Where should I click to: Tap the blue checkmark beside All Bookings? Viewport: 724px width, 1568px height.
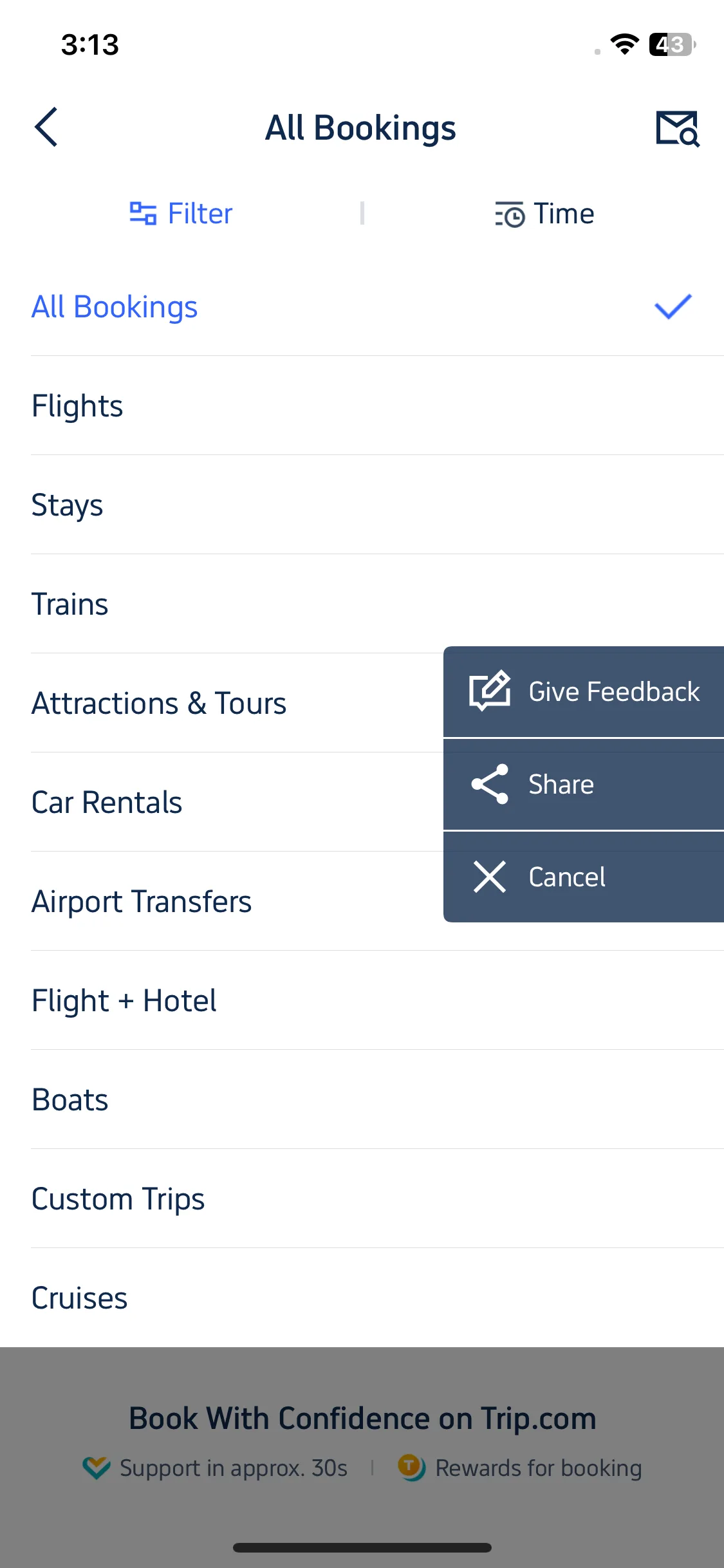[673, 306]
